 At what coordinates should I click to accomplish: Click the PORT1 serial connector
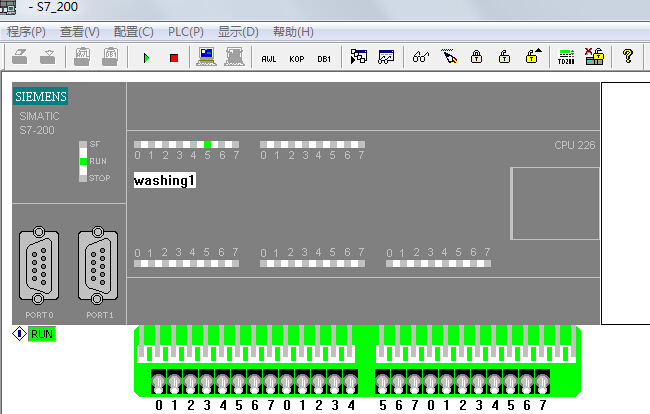pyautogui.click(x=98, y=265)
